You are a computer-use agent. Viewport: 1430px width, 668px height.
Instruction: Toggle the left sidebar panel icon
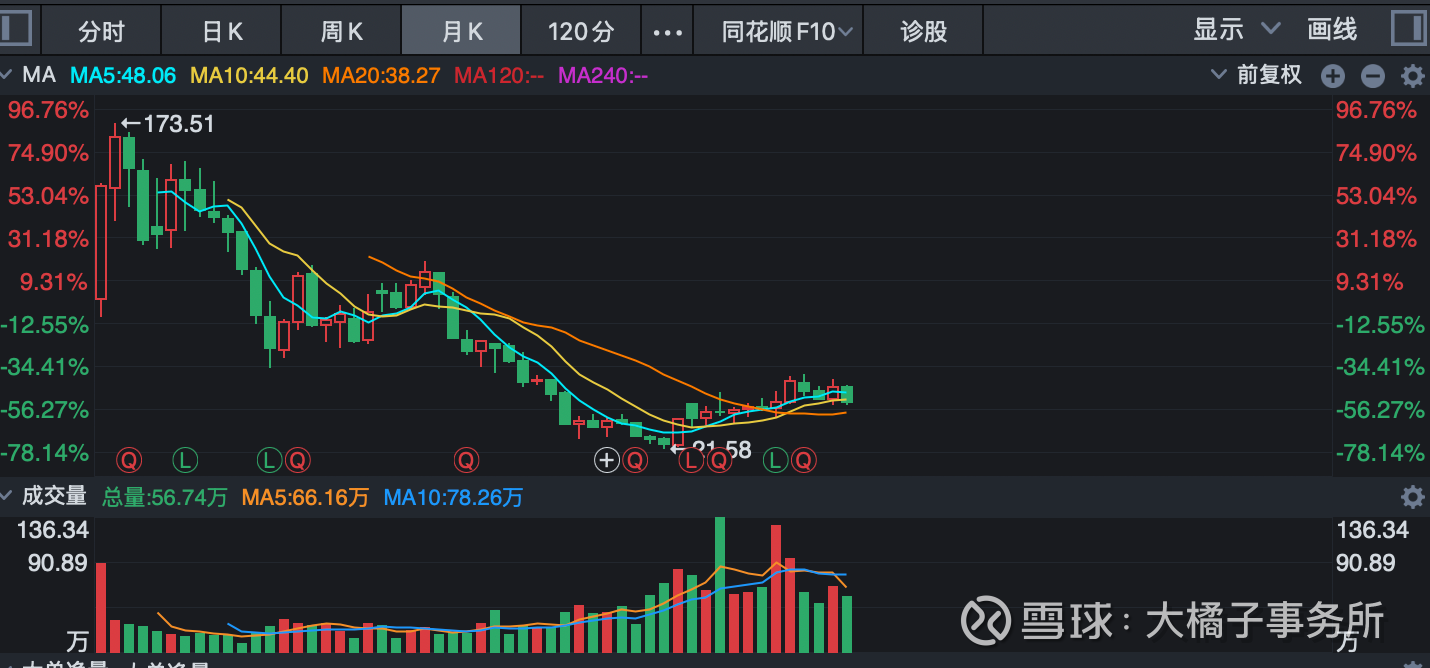click(x=16, y=29)
